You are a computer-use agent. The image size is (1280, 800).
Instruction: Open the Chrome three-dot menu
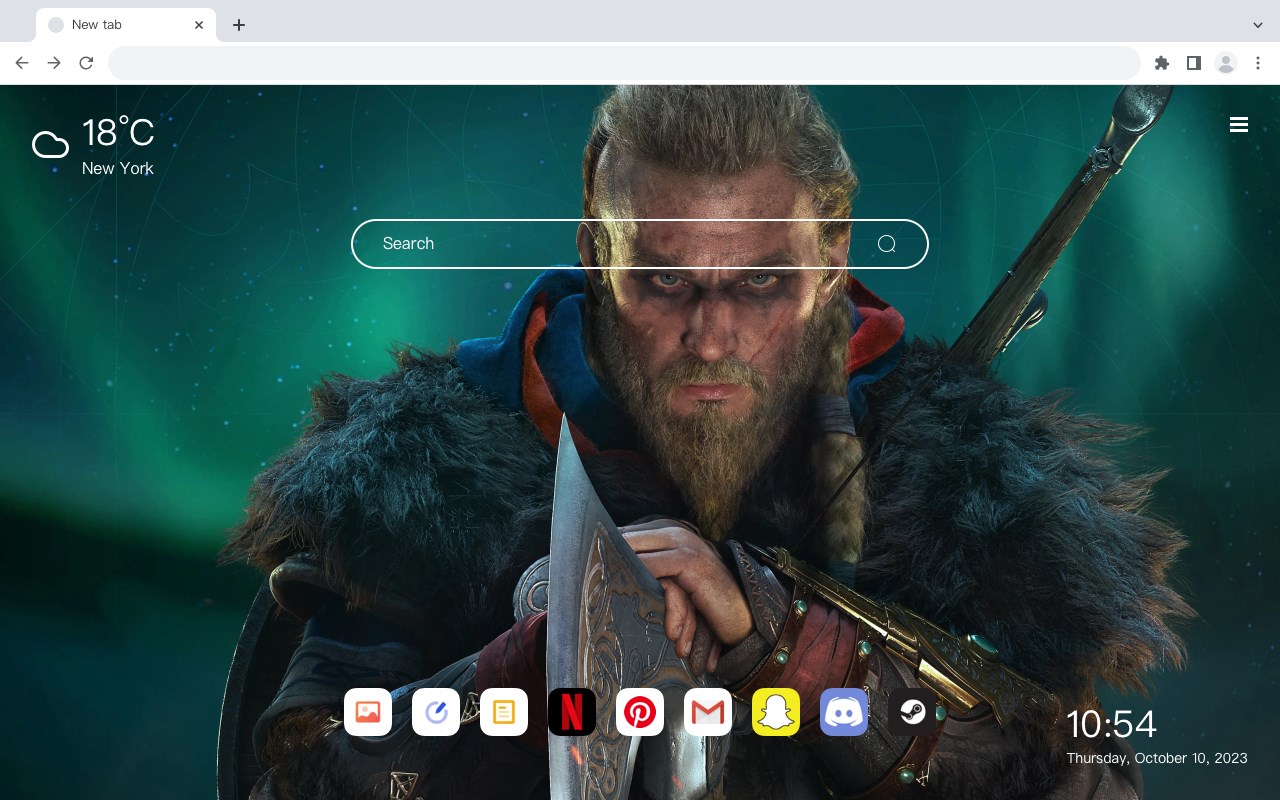point(1258,63)
